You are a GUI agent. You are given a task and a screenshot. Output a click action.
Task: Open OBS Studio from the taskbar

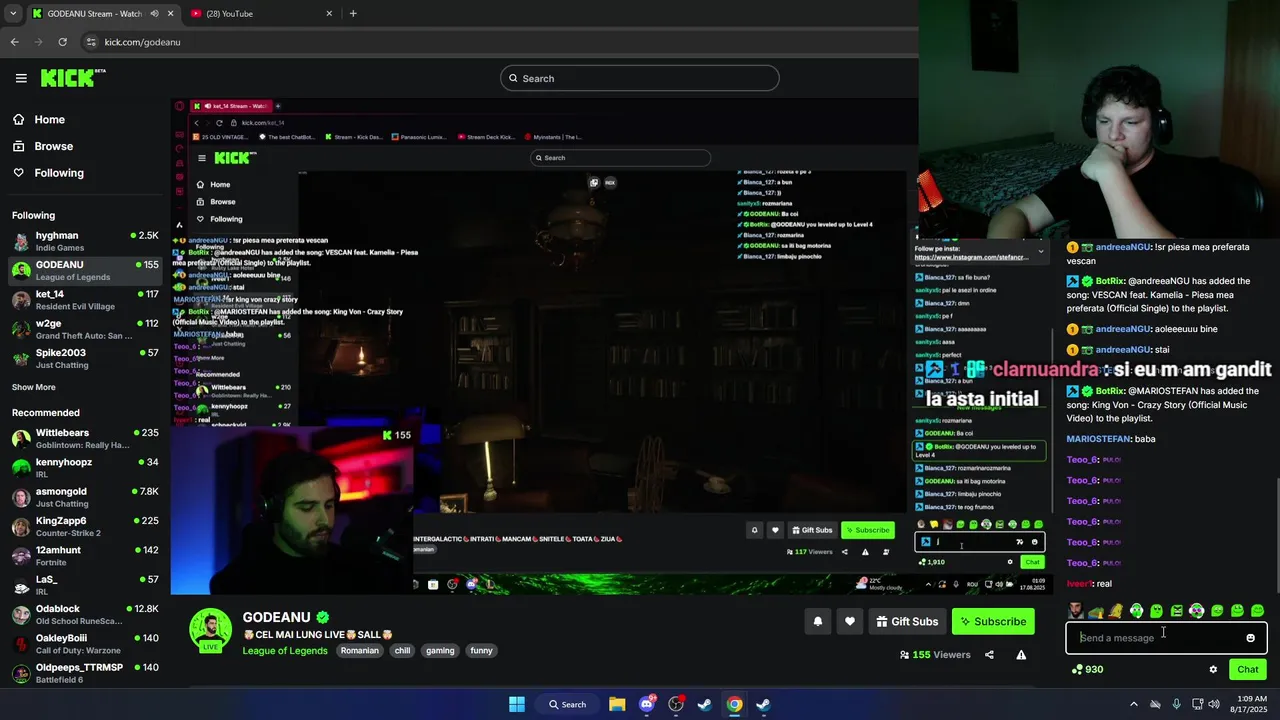[x=676, y=704]
